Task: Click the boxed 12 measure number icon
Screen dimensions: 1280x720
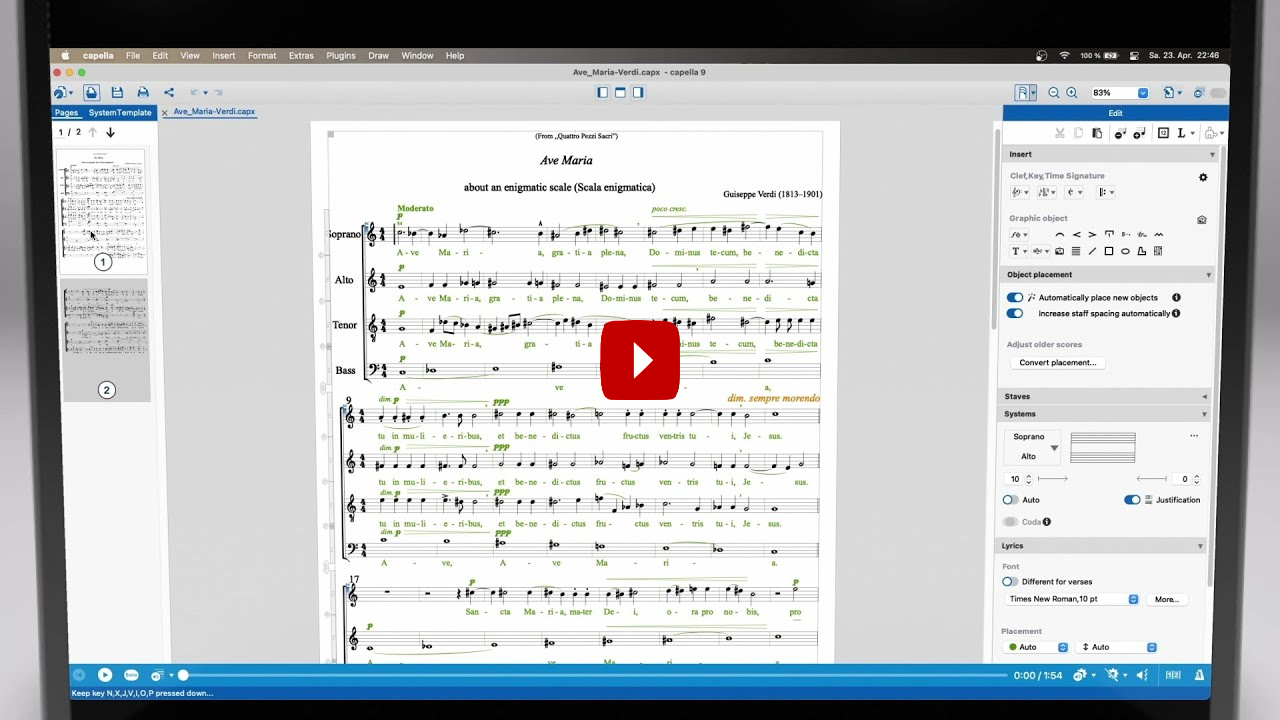Action: click(1163, 133)
